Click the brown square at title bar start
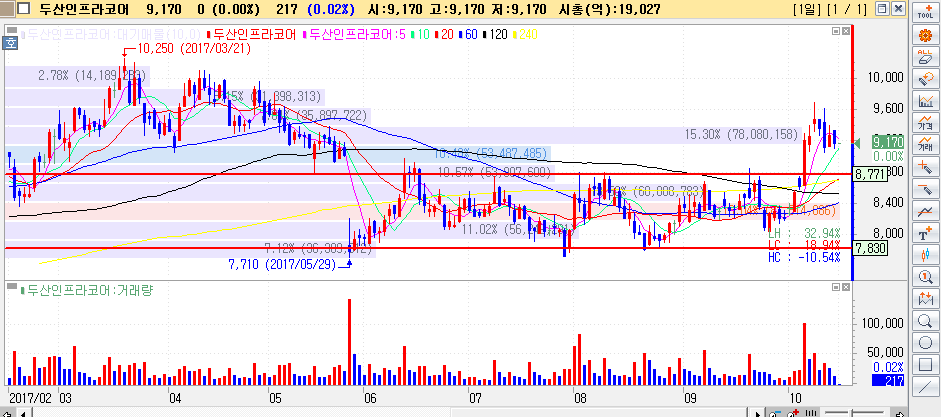The width and height of the screenshot is (941, 417). 7,8
